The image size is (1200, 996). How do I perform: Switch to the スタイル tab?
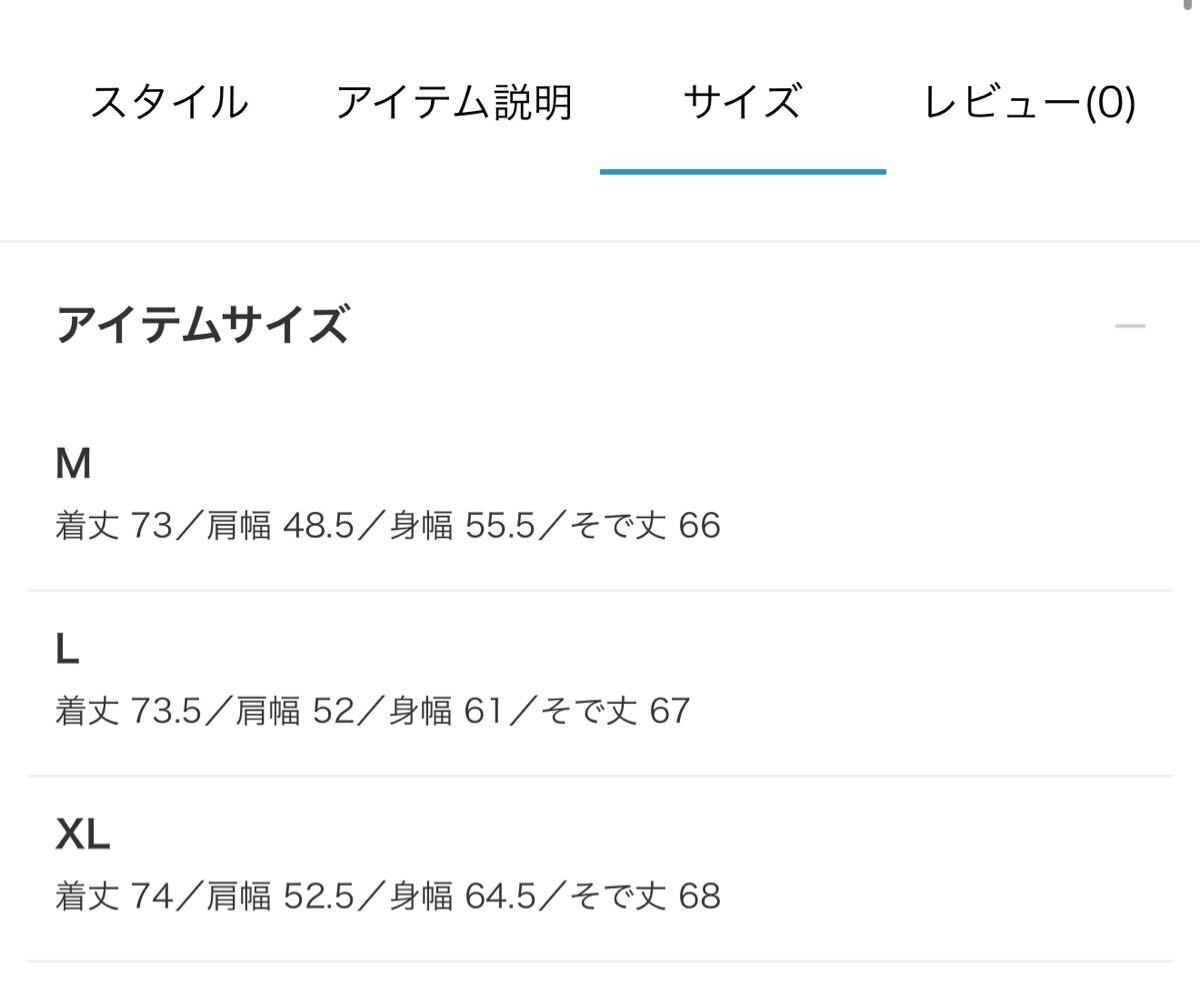tap(169, 103)
